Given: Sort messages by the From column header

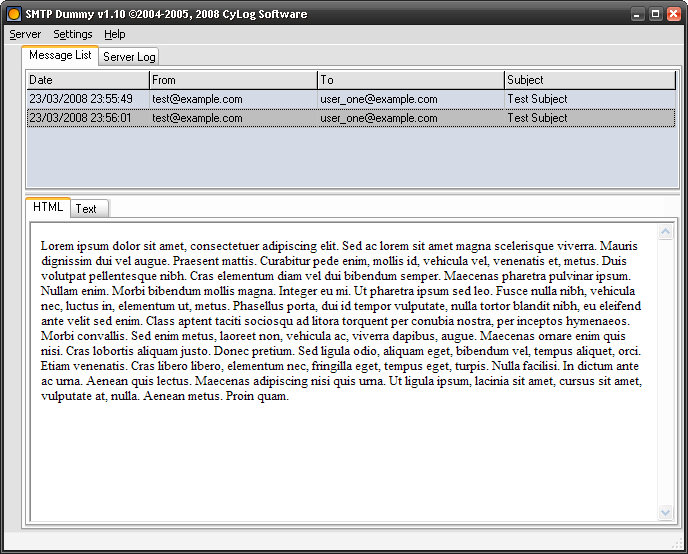Looking at the screenshot, I should (233, 80).
